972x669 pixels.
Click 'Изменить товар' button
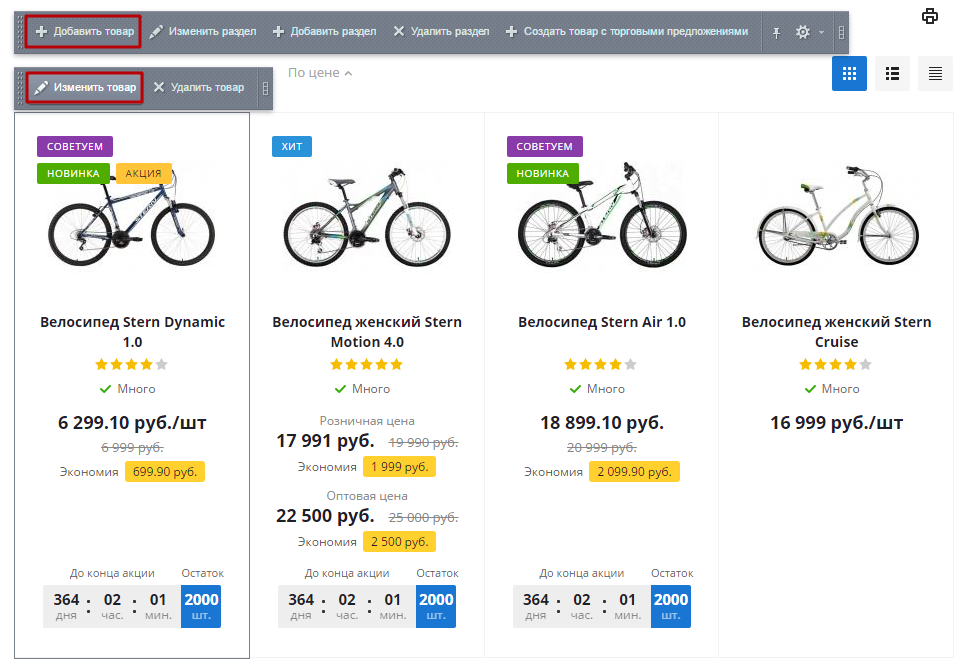click(85, 87)
